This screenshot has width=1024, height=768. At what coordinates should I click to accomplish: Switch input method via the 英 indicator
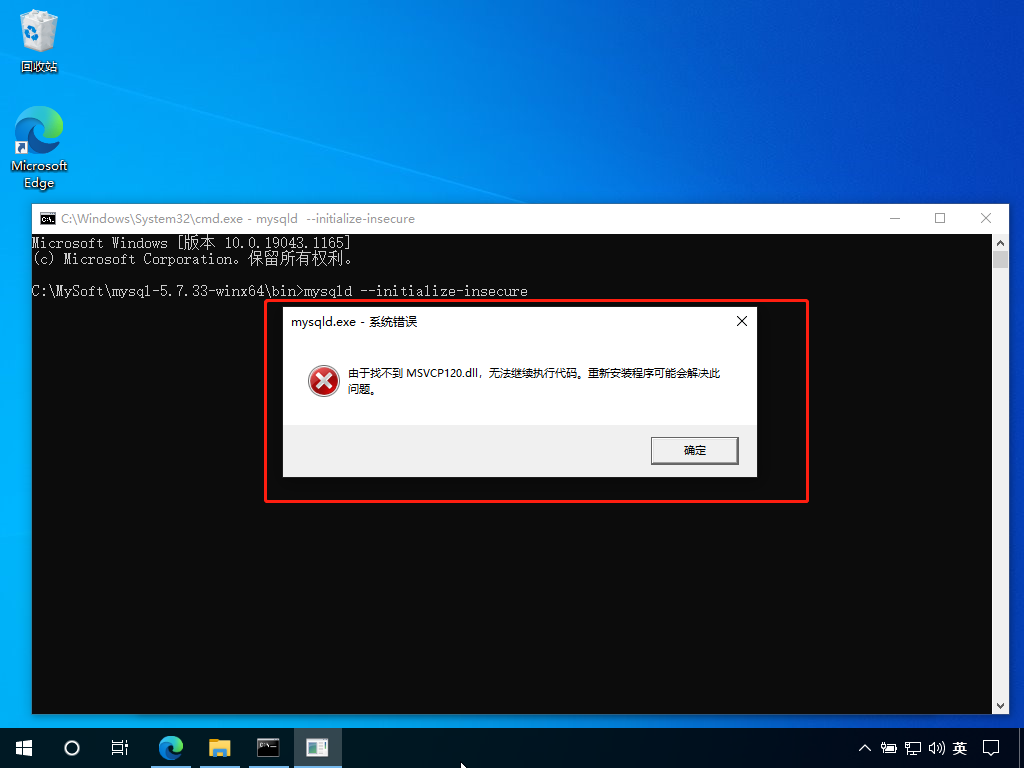pos(961,747)
